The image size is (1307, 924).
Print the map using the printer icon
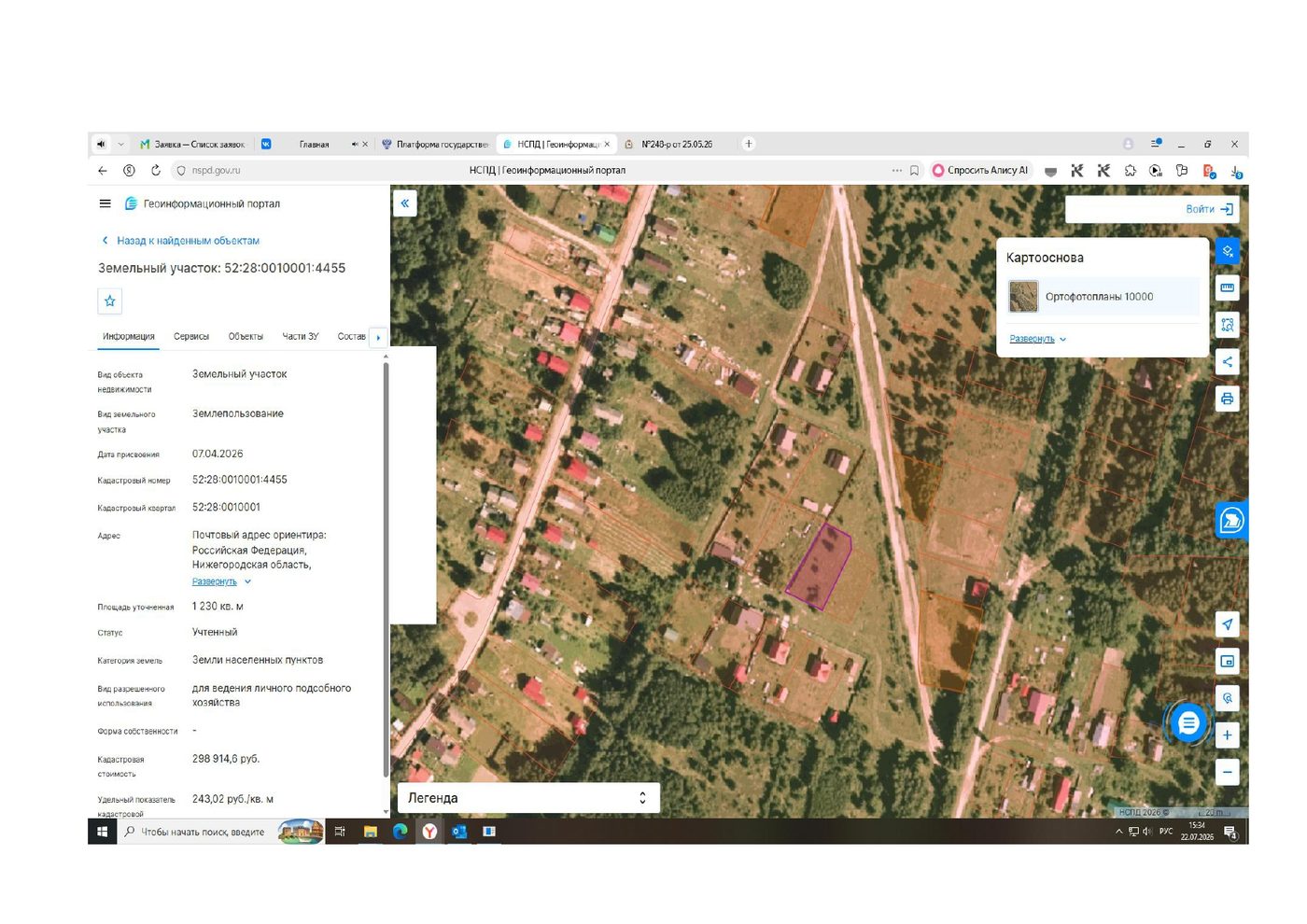click(1228, 399)
